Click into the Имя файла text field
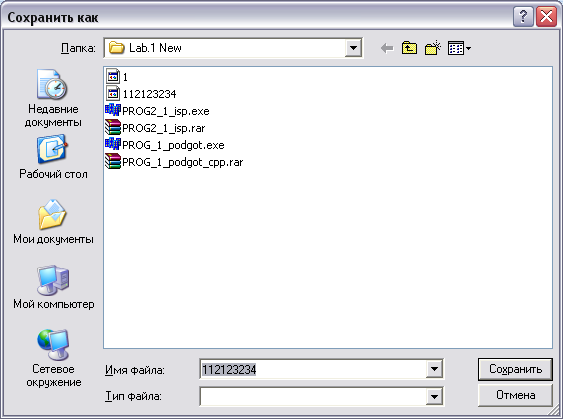 [313, 369]
